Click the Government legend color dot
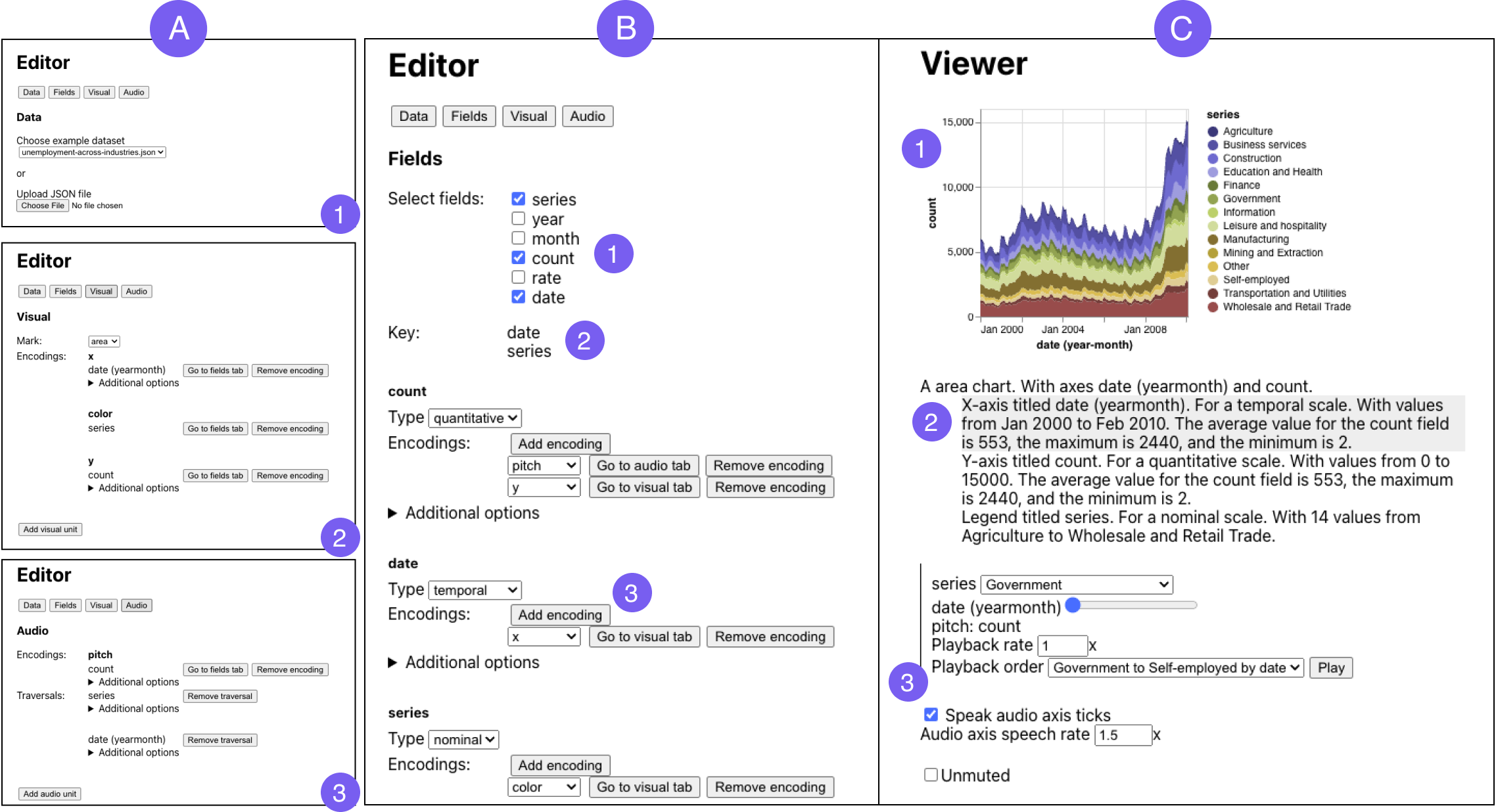1496x812 pixels. pos(1213,199)
